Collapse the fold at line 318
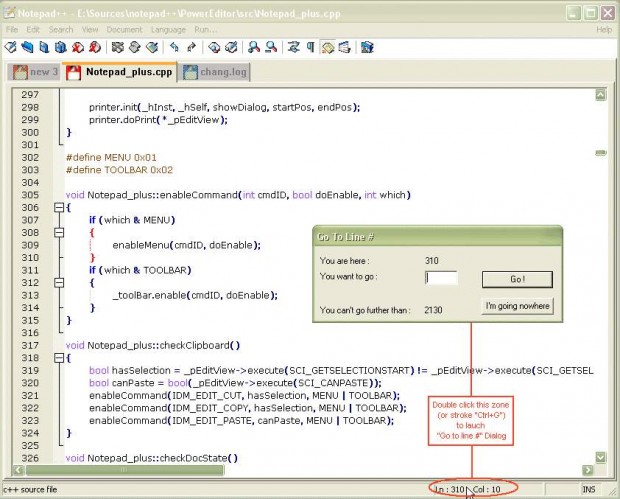Viewport: 620px width, 499px height. [x=59, y=358]
